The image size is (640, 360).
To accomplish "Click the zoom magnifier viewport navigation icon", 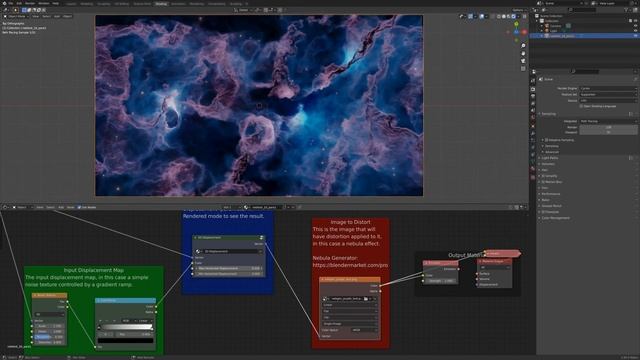I will coord(523,46).
